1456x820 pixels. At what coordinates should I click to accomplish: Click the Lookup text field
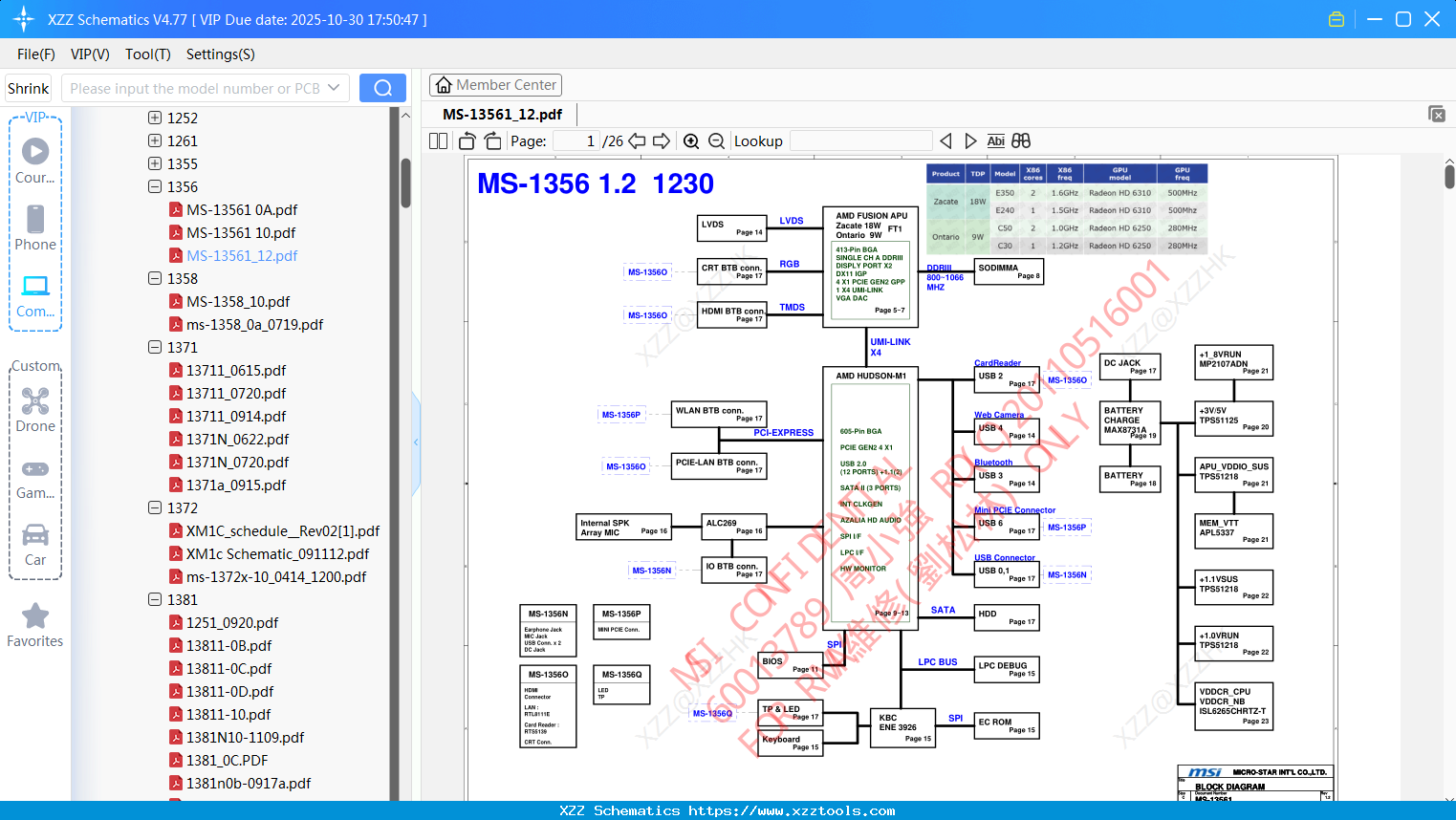tap(861, 141)
